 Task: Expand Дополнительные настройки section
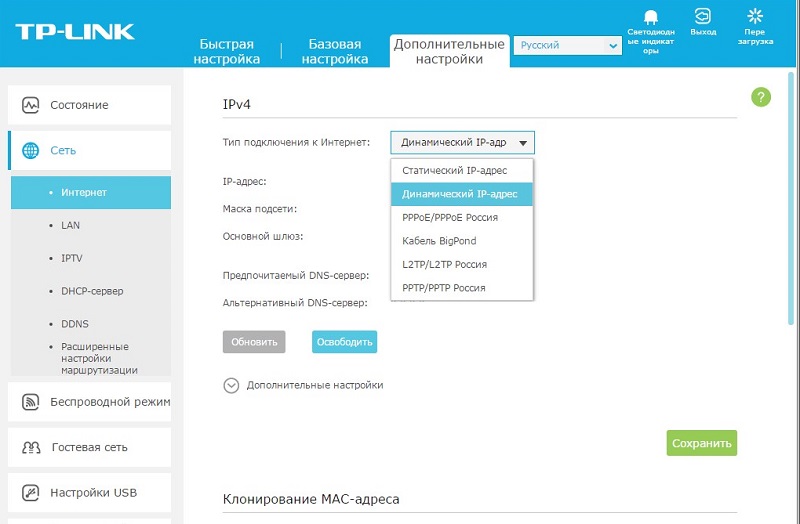232,385
